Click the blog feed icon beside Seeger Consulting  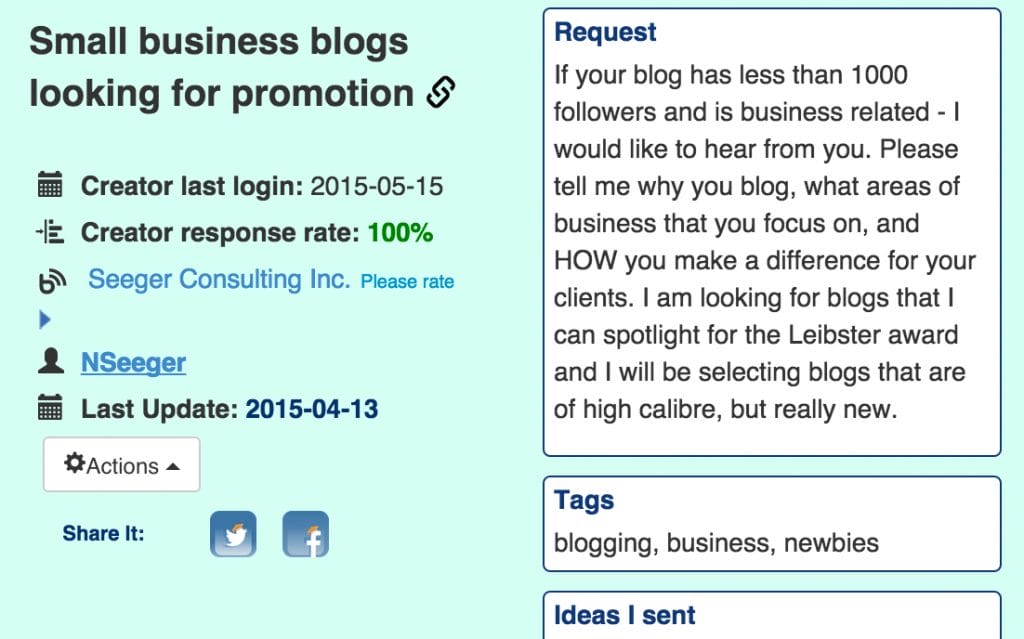pos(52,283)
